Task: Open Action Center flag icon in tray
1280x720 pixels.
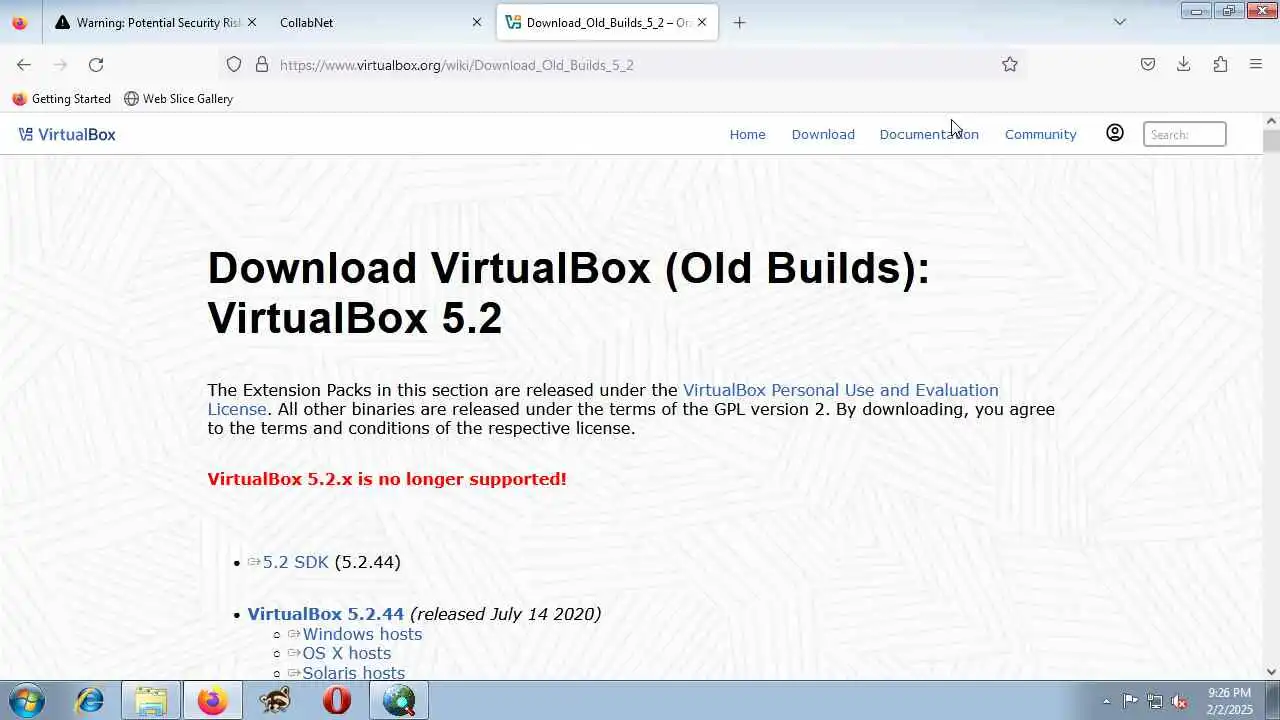Action: pyautogui.click(x=1130, y=701)
